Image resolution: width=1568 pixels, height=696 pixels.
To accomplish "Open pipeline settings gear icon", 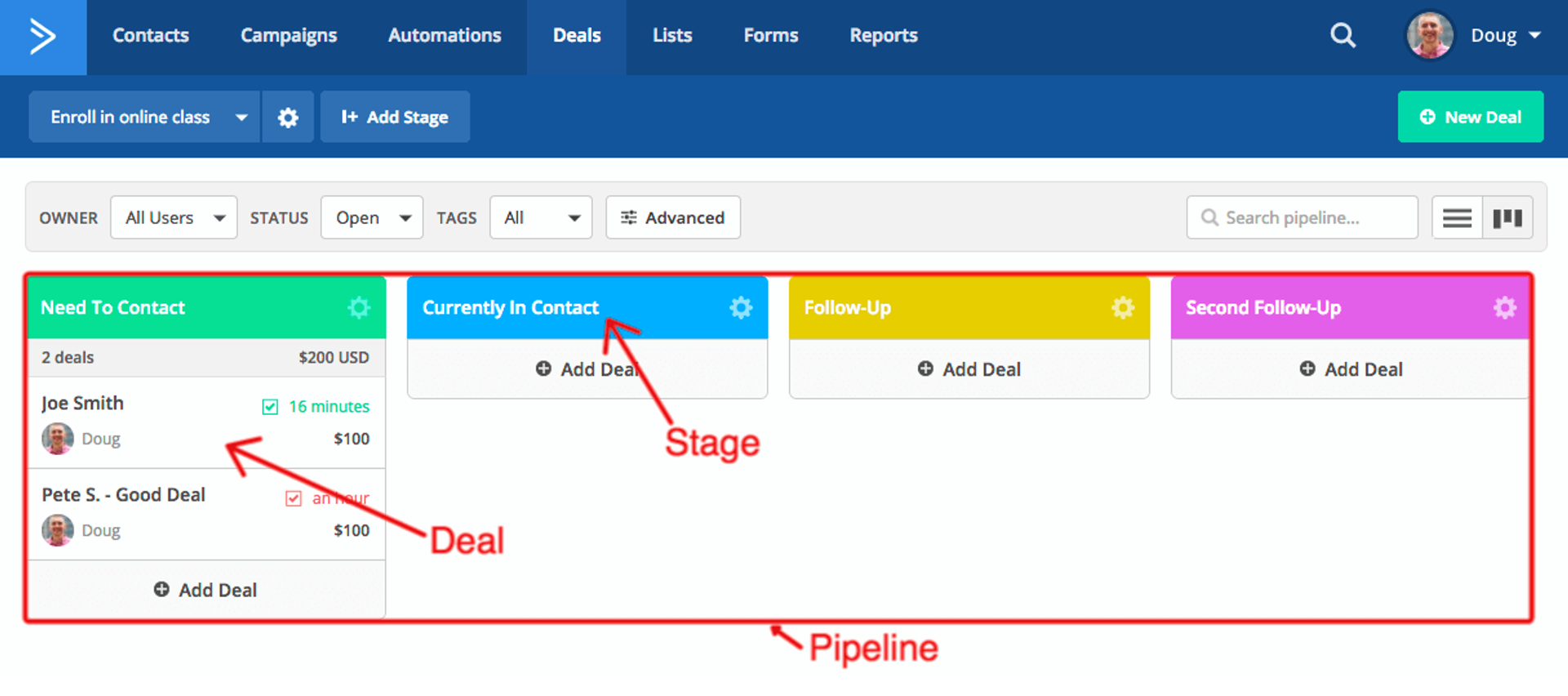I will pyautogui.click(x=287, y=118).
